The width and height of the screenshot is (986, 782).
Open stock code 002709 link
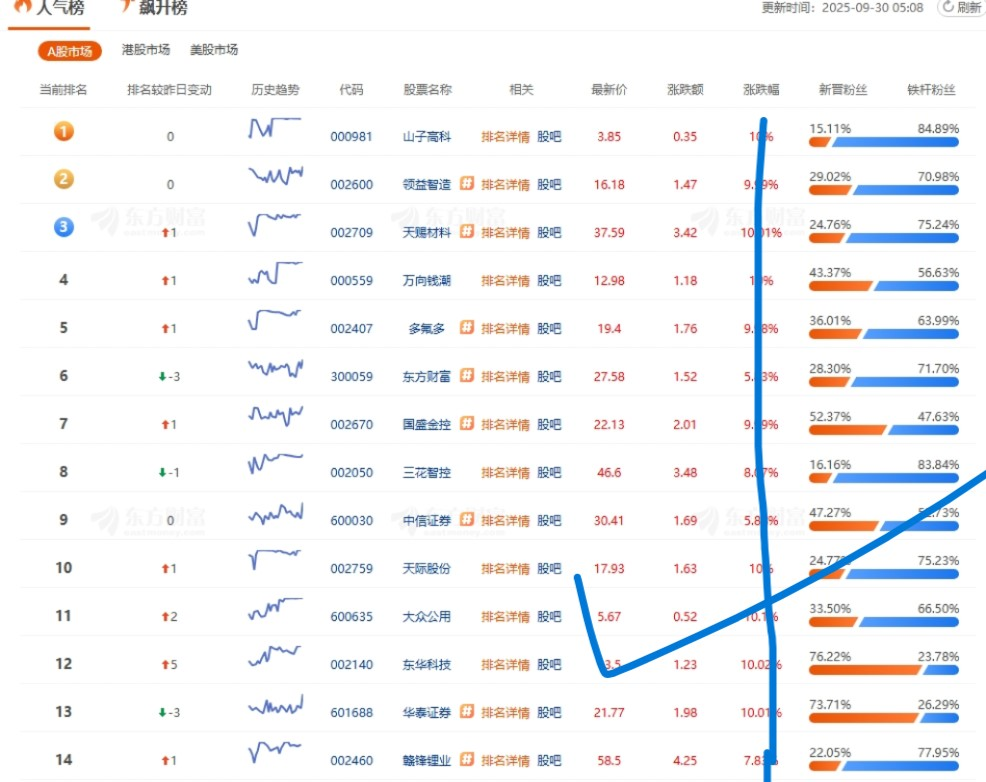point(351,233)
